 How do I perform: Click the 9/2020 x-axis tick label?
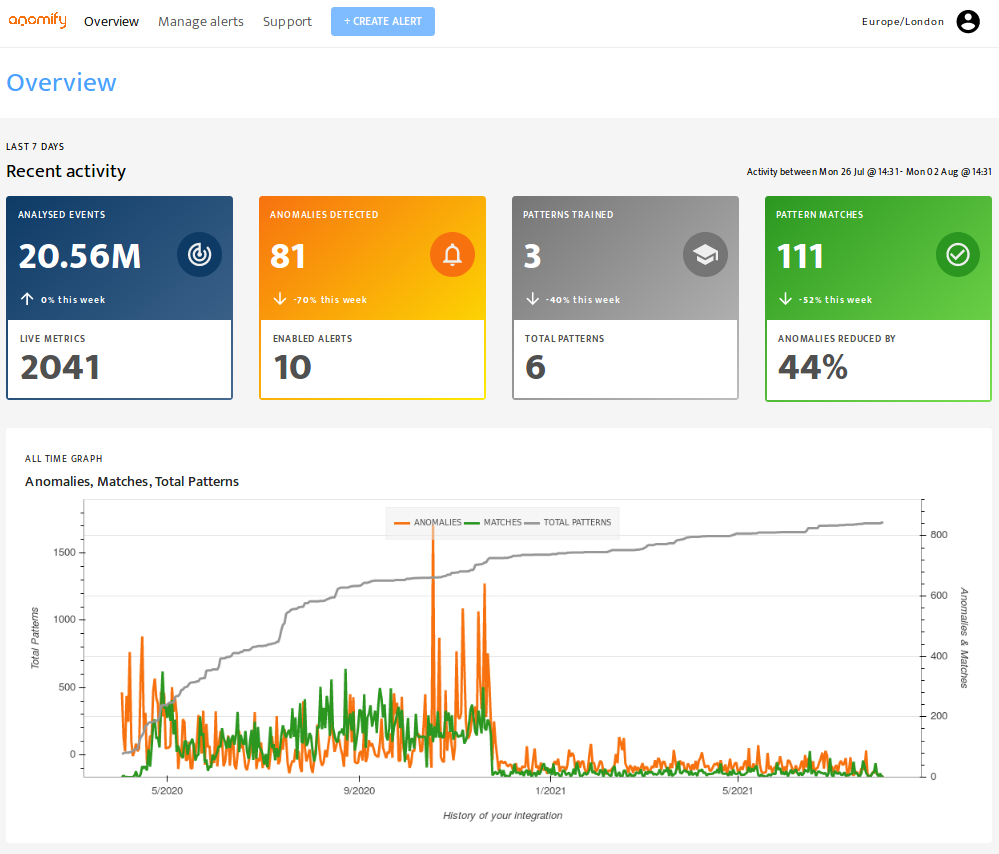point(359,791)
